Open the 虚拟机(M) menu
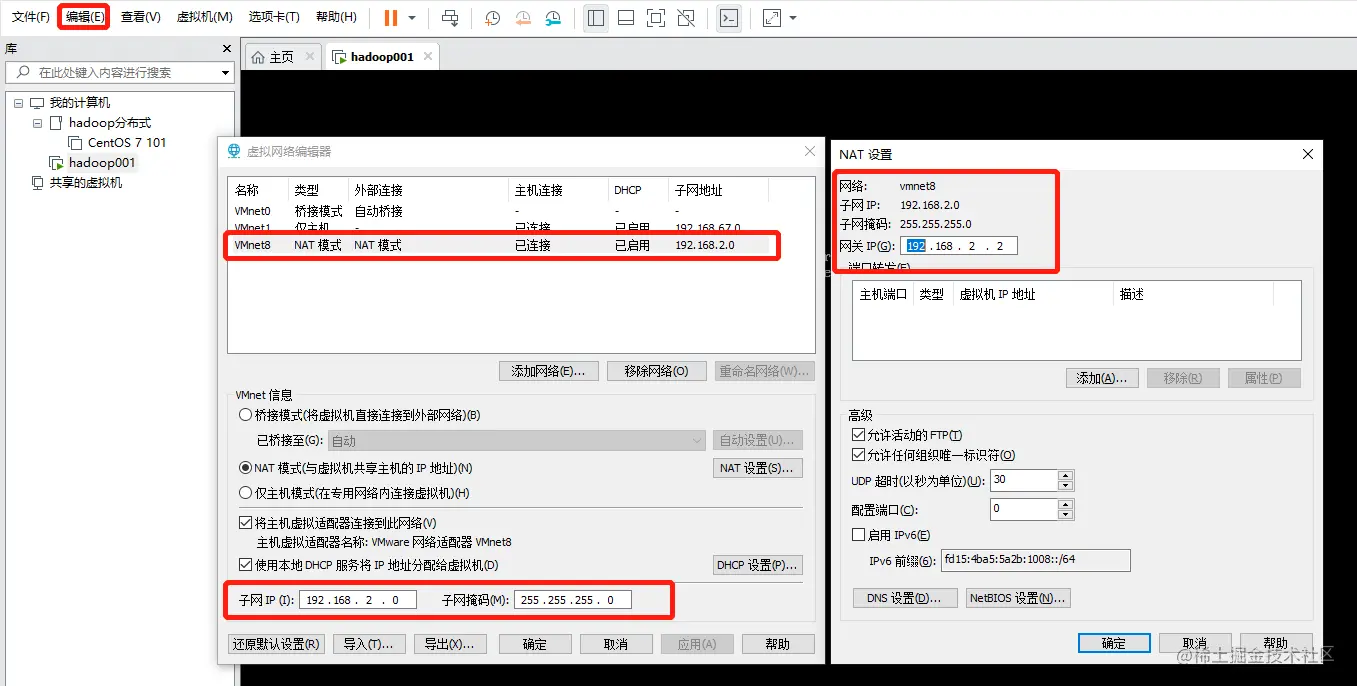Viewport: 1357px width, 686px height. coord(205,17)
